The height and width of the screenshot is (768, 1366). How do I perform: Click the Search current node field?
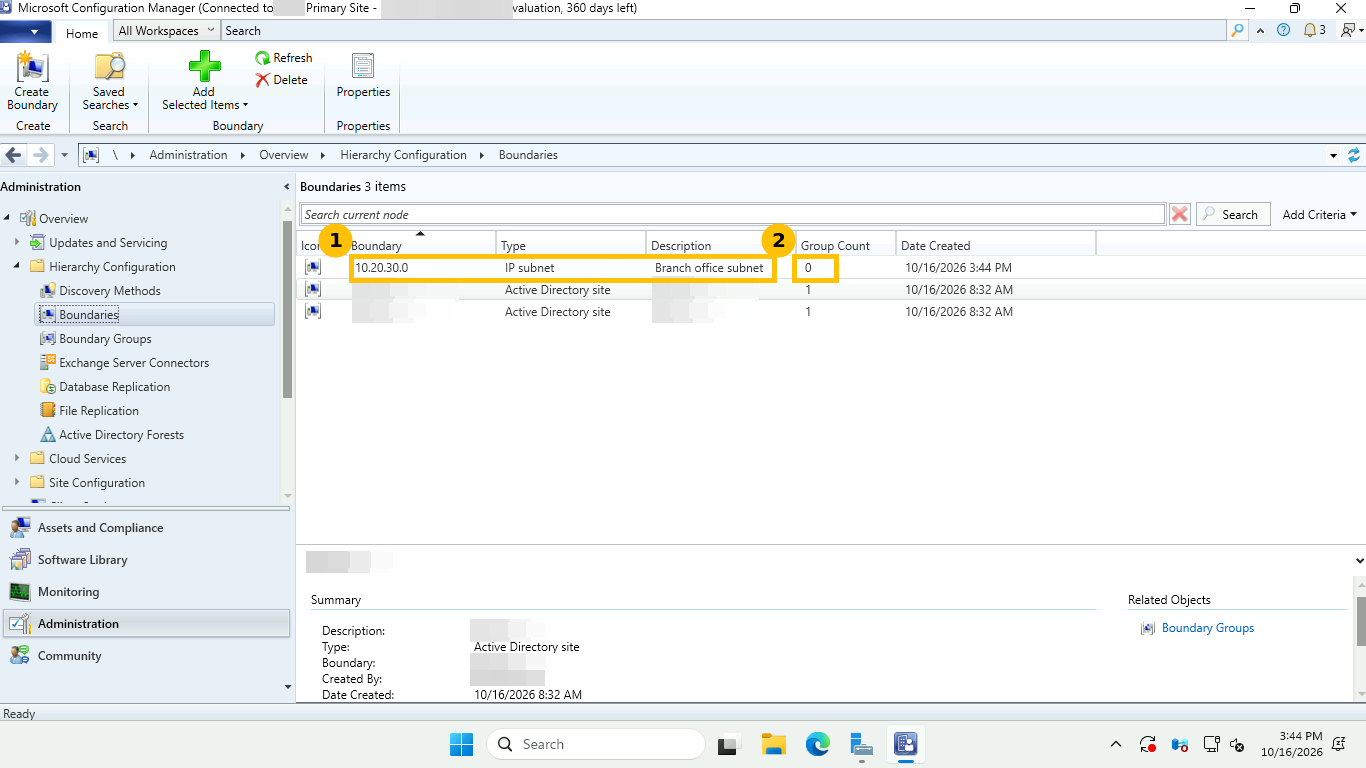click(733, 214)
